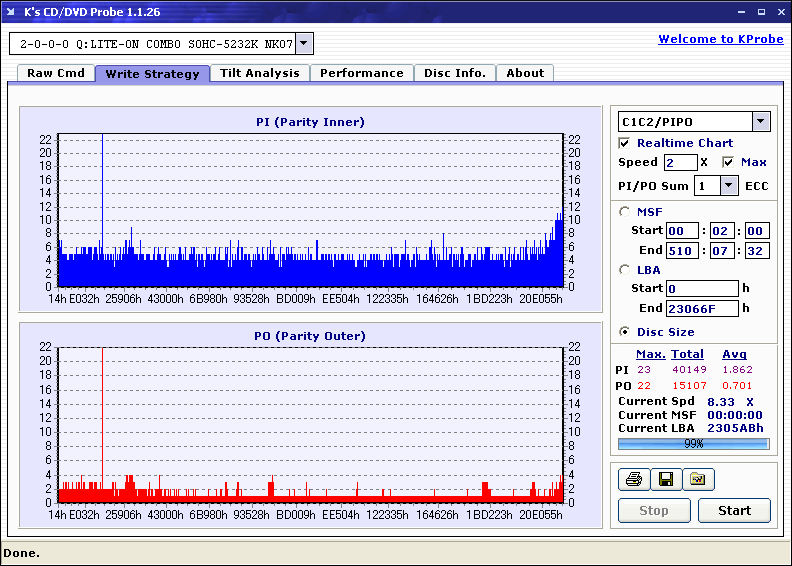
Task: Click the 99% scan progress bar
Action: [x=693, y=443]
